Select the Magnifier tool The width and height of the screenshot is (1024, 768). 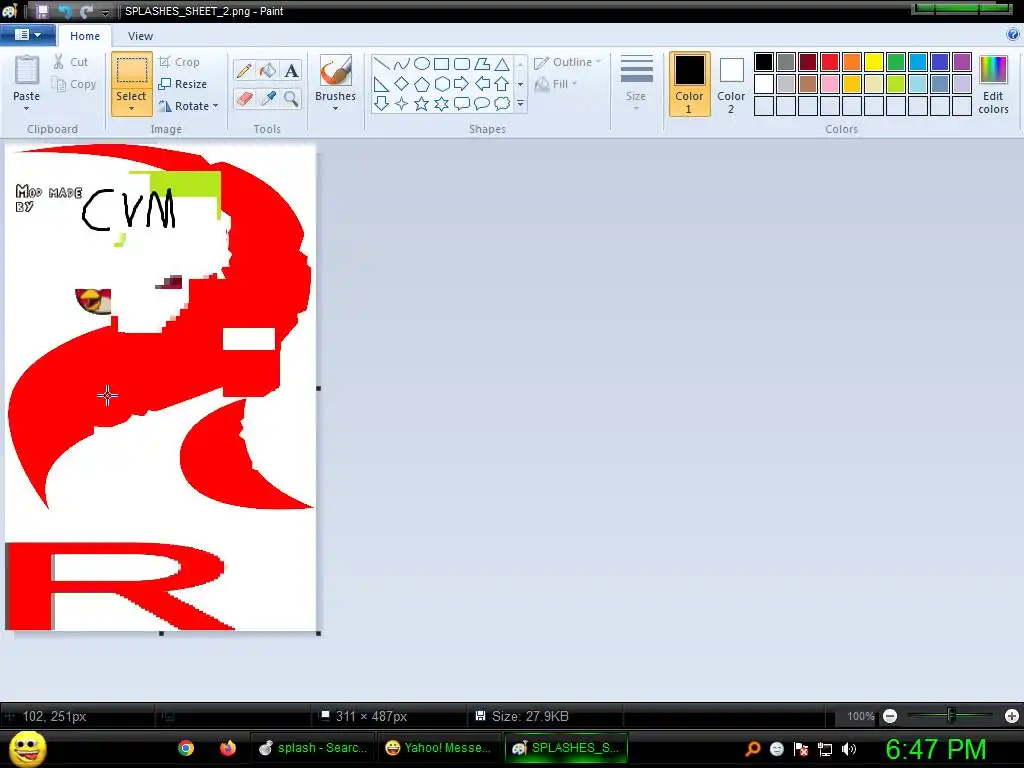(x=291, y=99)
